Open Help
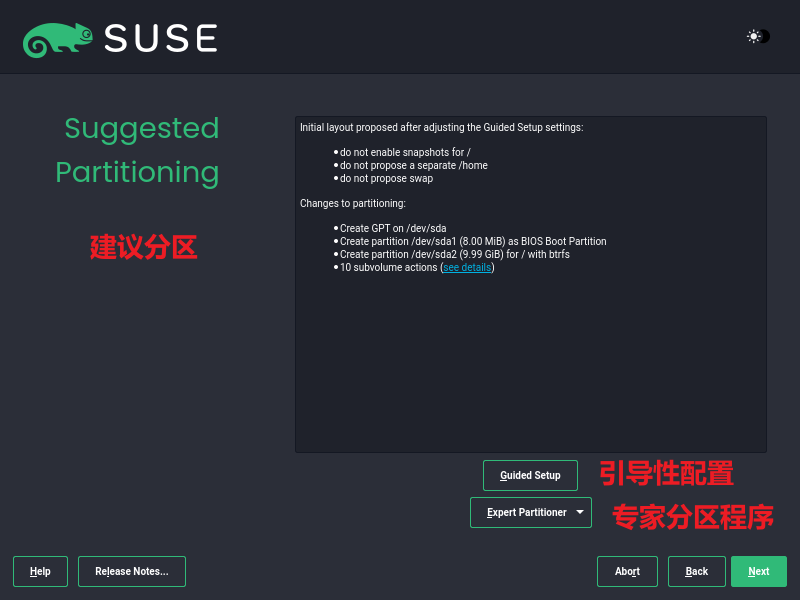 pyautogui.click(x=40, y=571)
